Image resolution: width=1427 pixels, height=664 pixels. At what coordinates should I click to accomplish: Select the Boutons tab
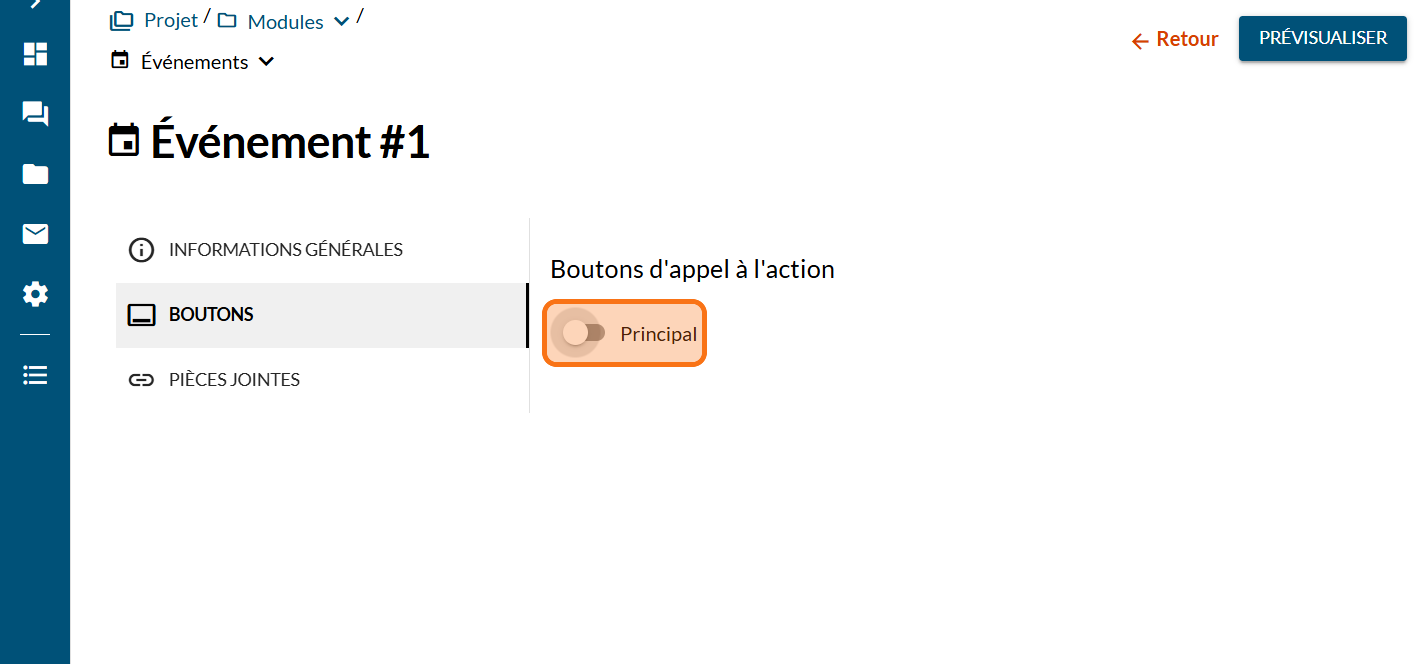[x=211, y=315]
